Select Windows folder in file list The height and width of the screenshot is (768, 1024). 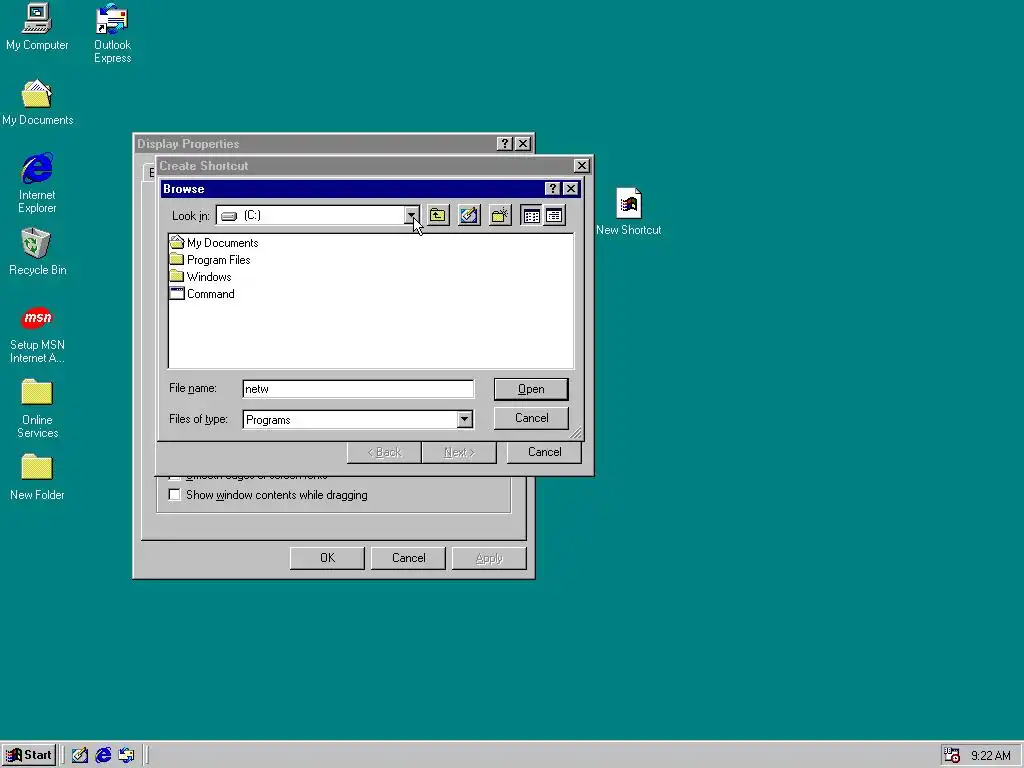tap(200, 277)
